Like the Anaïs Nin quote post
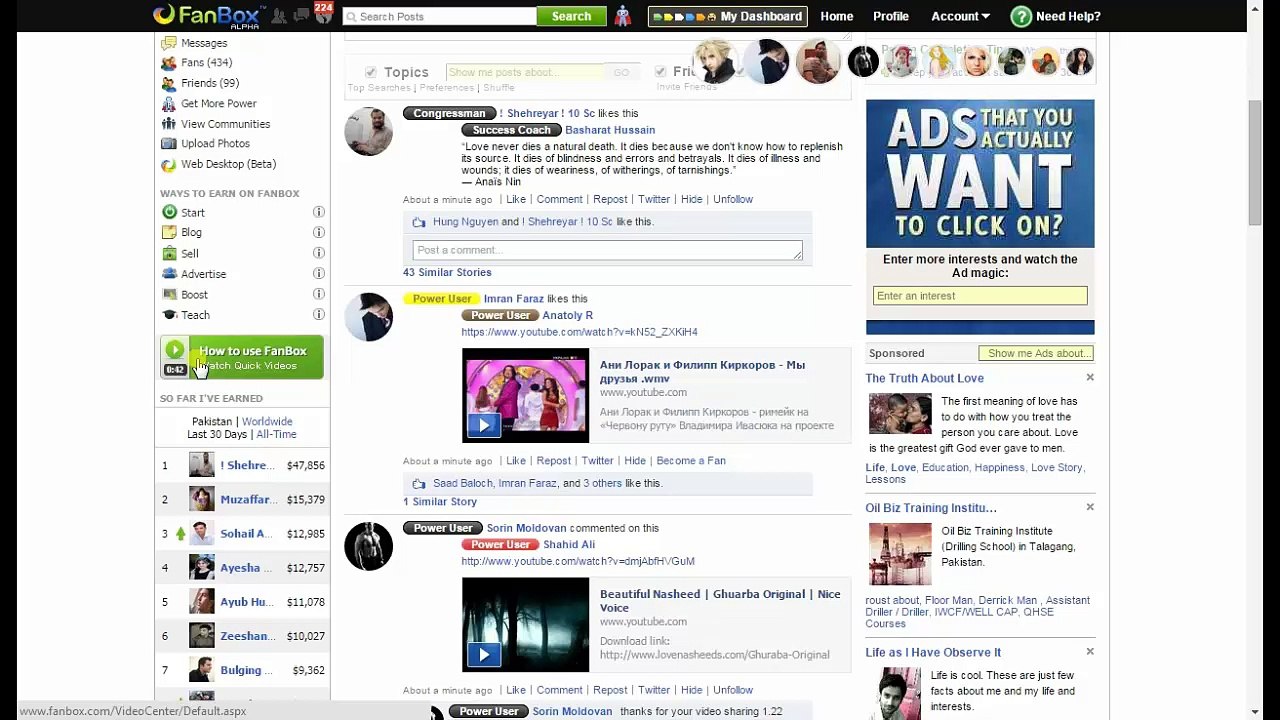 516,199
